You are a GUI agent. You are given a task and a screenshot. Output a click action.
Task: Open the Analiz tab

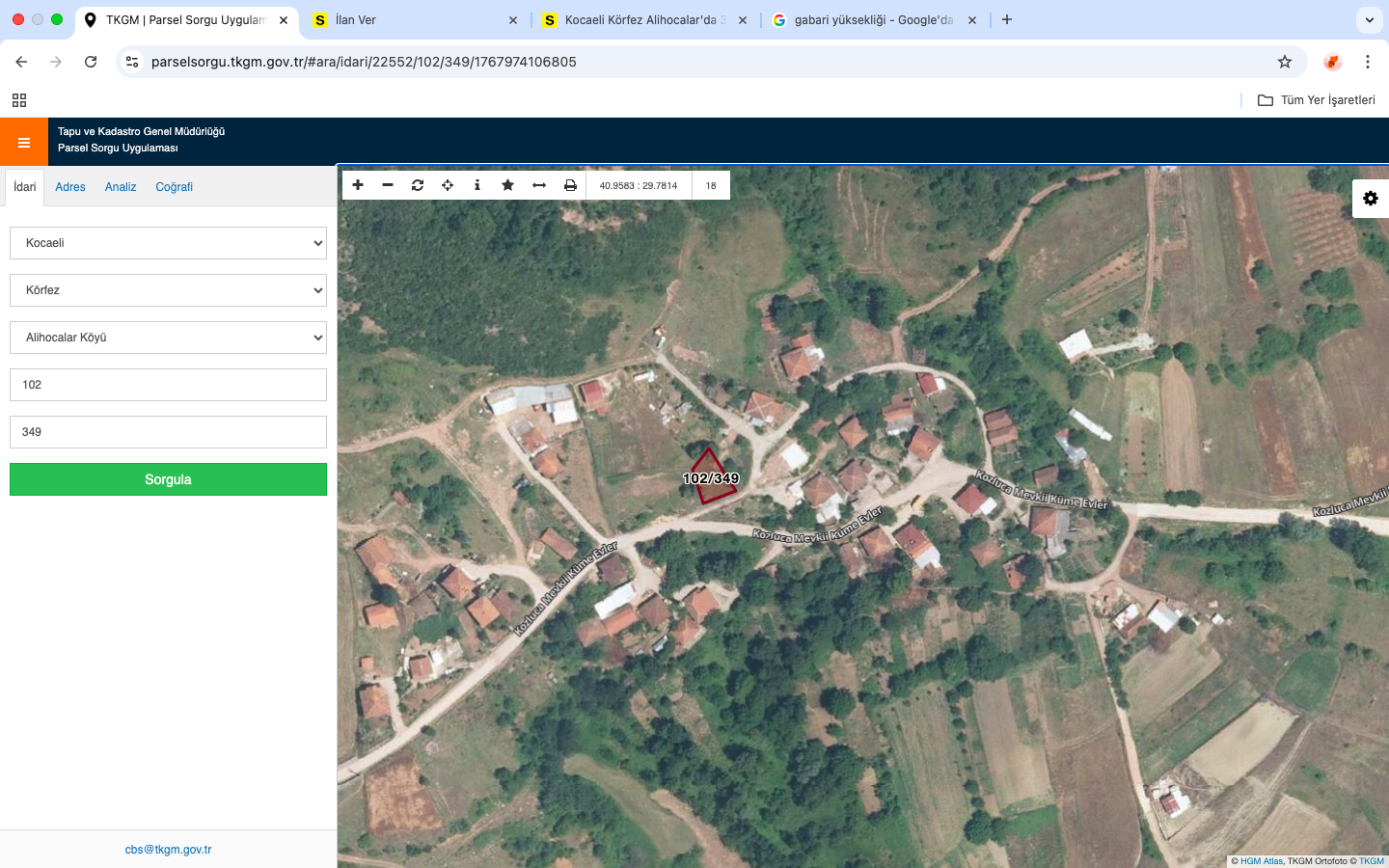click(121, 187)
